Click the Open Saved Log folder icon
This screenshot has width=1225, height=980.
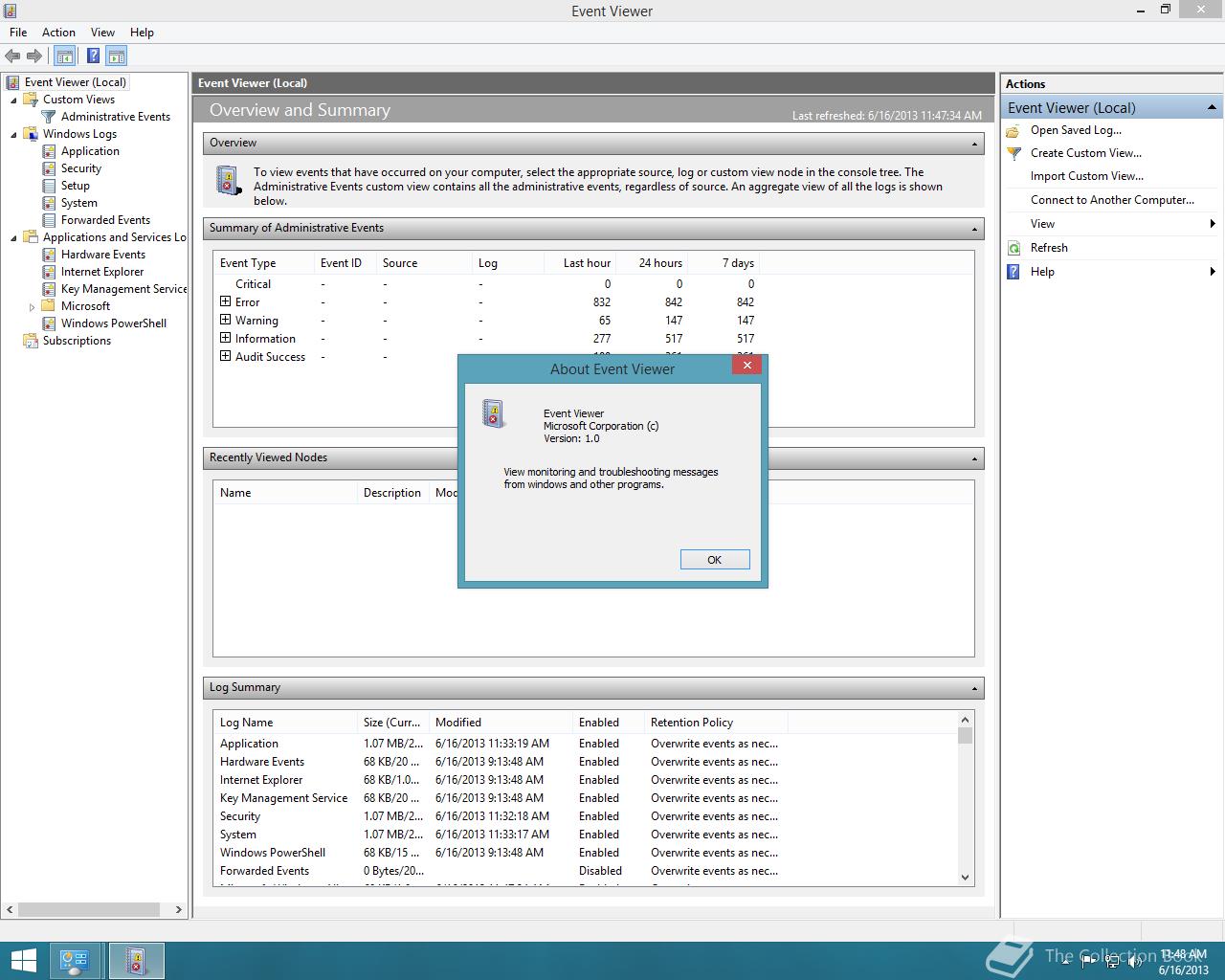click(x=1014, y=130)
